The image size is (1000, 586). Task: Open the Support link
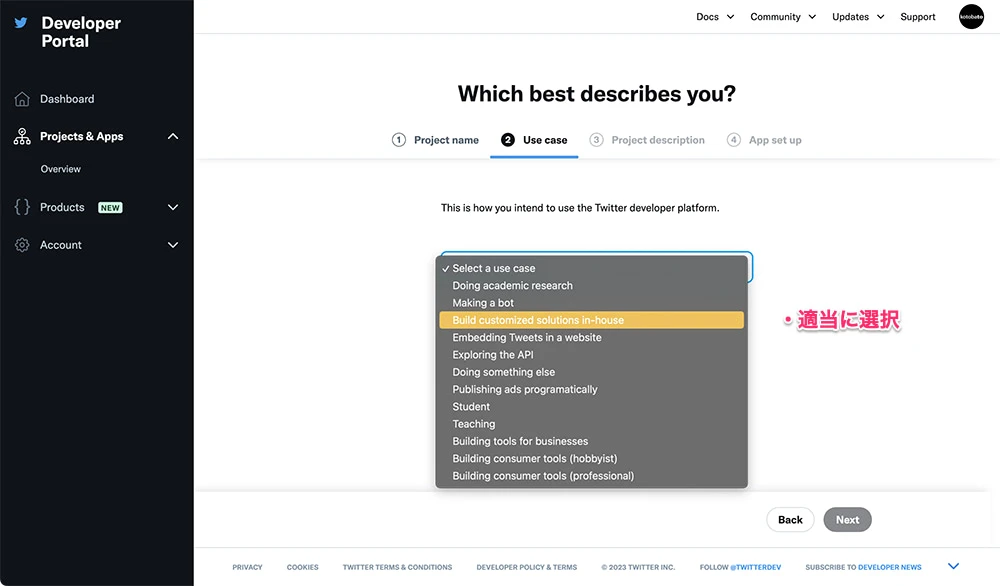pos(918,17)
